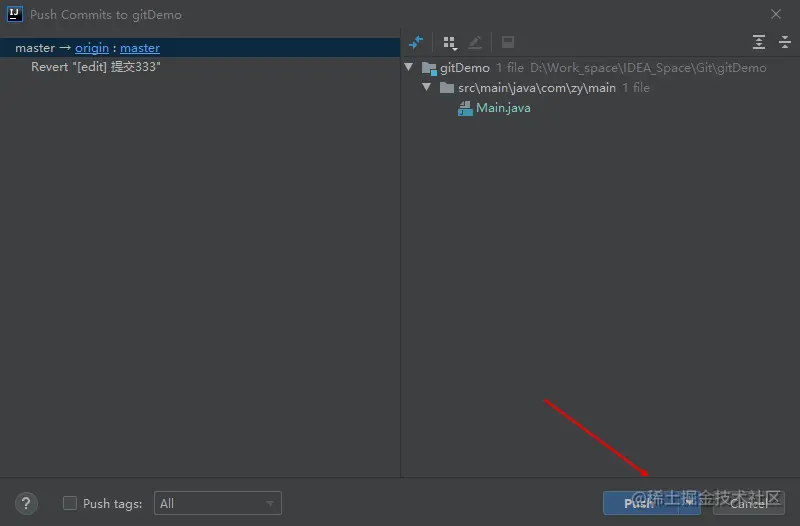This screenshot has width=800, height=526.
Task: Click the Push button
Action: click(x=641, y=503)
